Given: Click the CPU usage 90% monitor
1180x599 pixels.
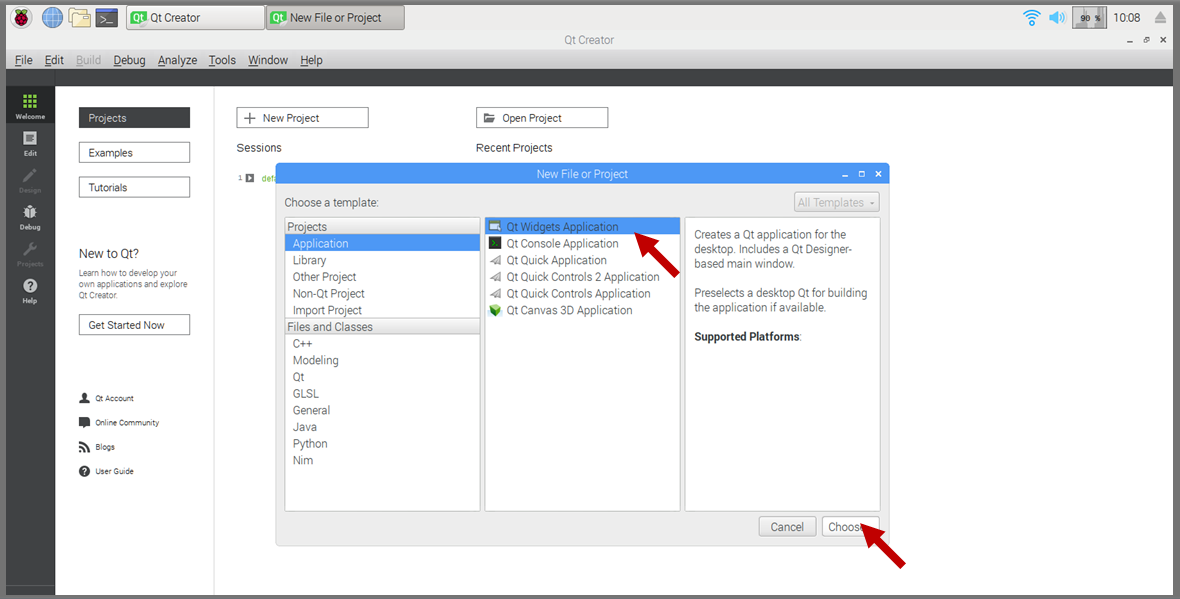Looking at the screenshot, I should point(1089,17).
